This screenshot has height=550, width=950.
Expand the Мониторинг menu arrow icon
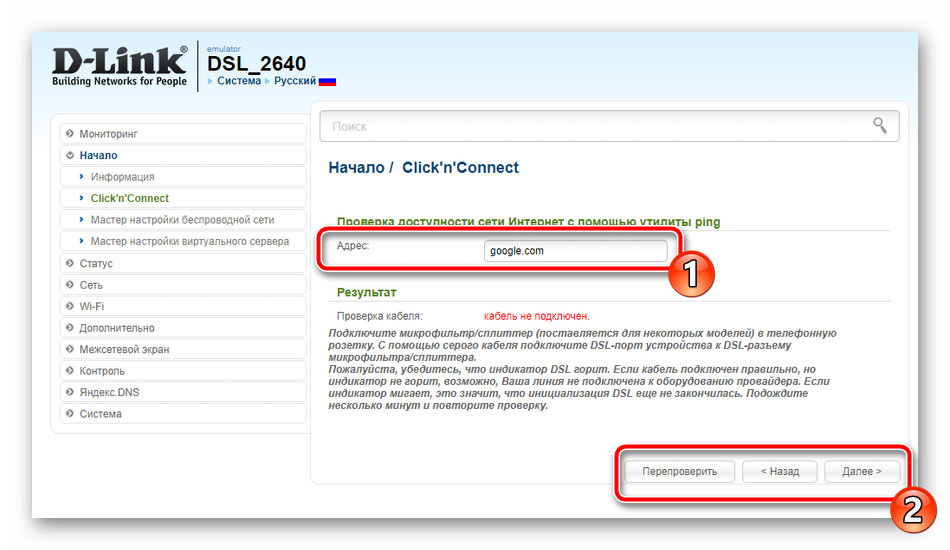(70, 133)
